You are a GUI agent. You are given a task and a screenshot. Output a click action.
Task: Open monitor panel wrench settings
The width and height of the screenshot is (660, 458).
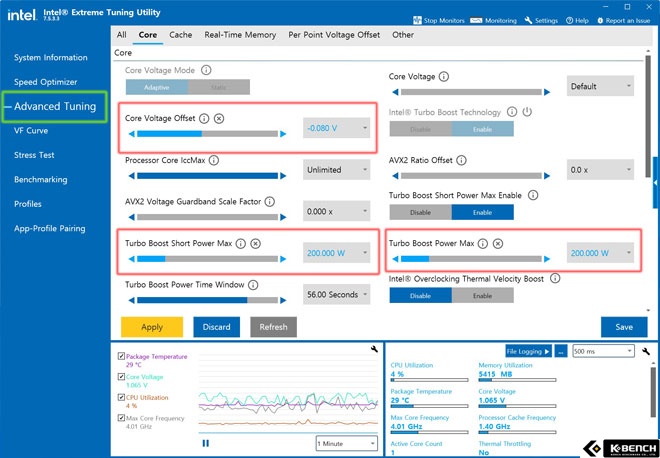click(646, 351)
